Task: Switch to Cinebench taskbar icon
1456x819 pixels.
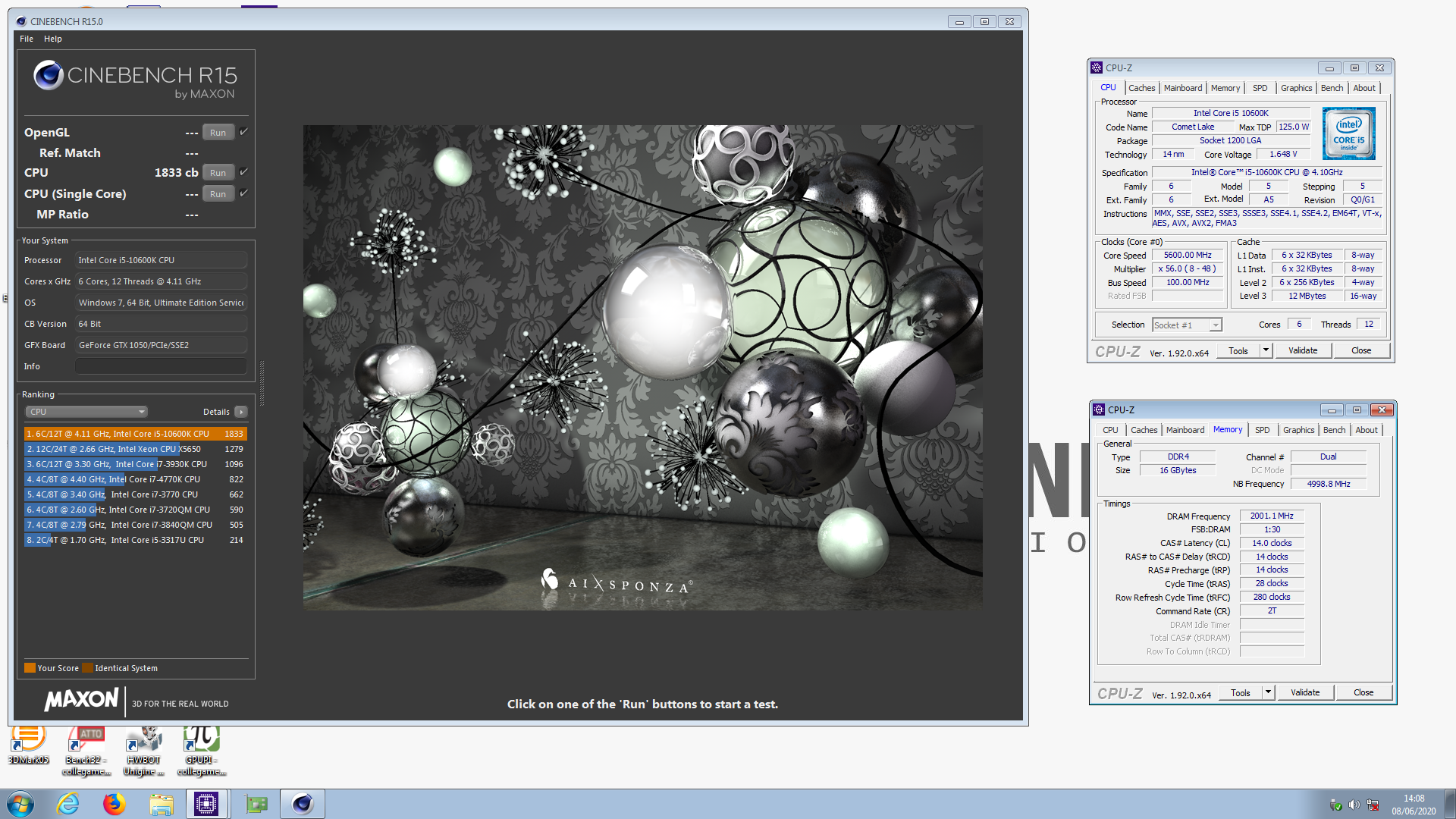Action: pyautogui.click(x=302, y=804)
